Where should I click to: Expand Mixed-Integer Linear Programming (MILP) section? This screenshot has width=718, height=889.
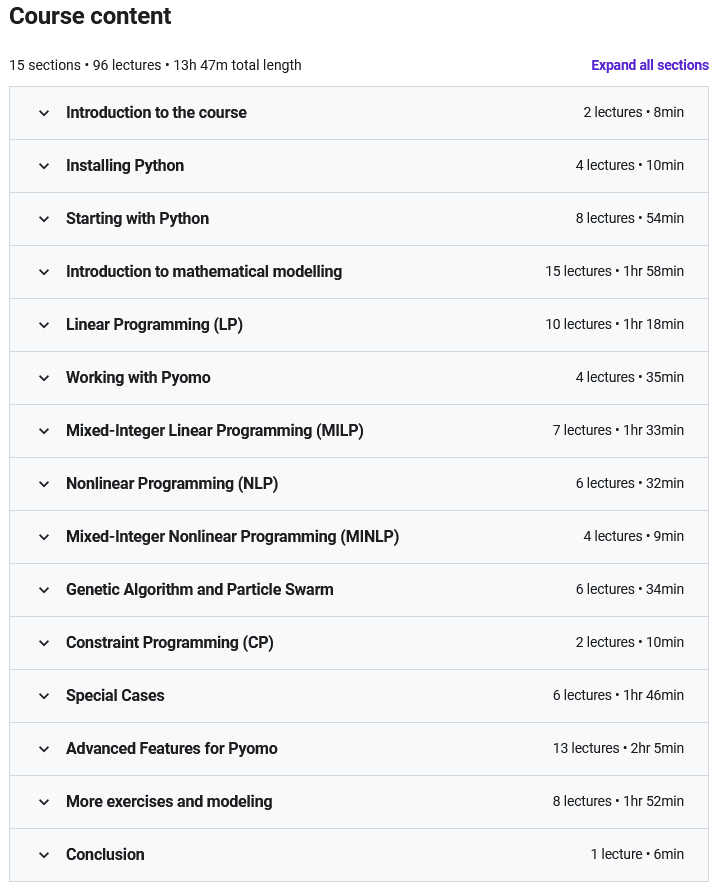(358, 431)
